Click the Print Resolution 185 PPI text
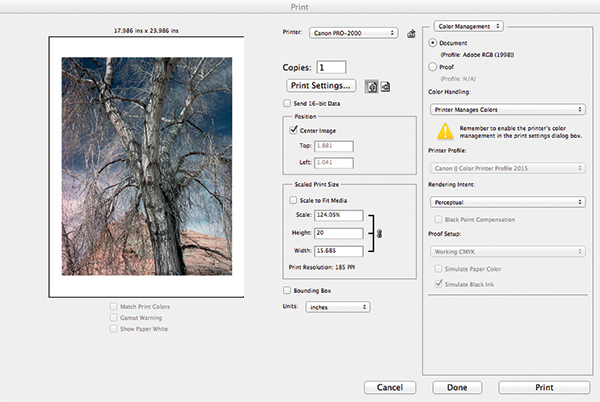The width and height of the screenshot is (600, 402). point(321,267)
